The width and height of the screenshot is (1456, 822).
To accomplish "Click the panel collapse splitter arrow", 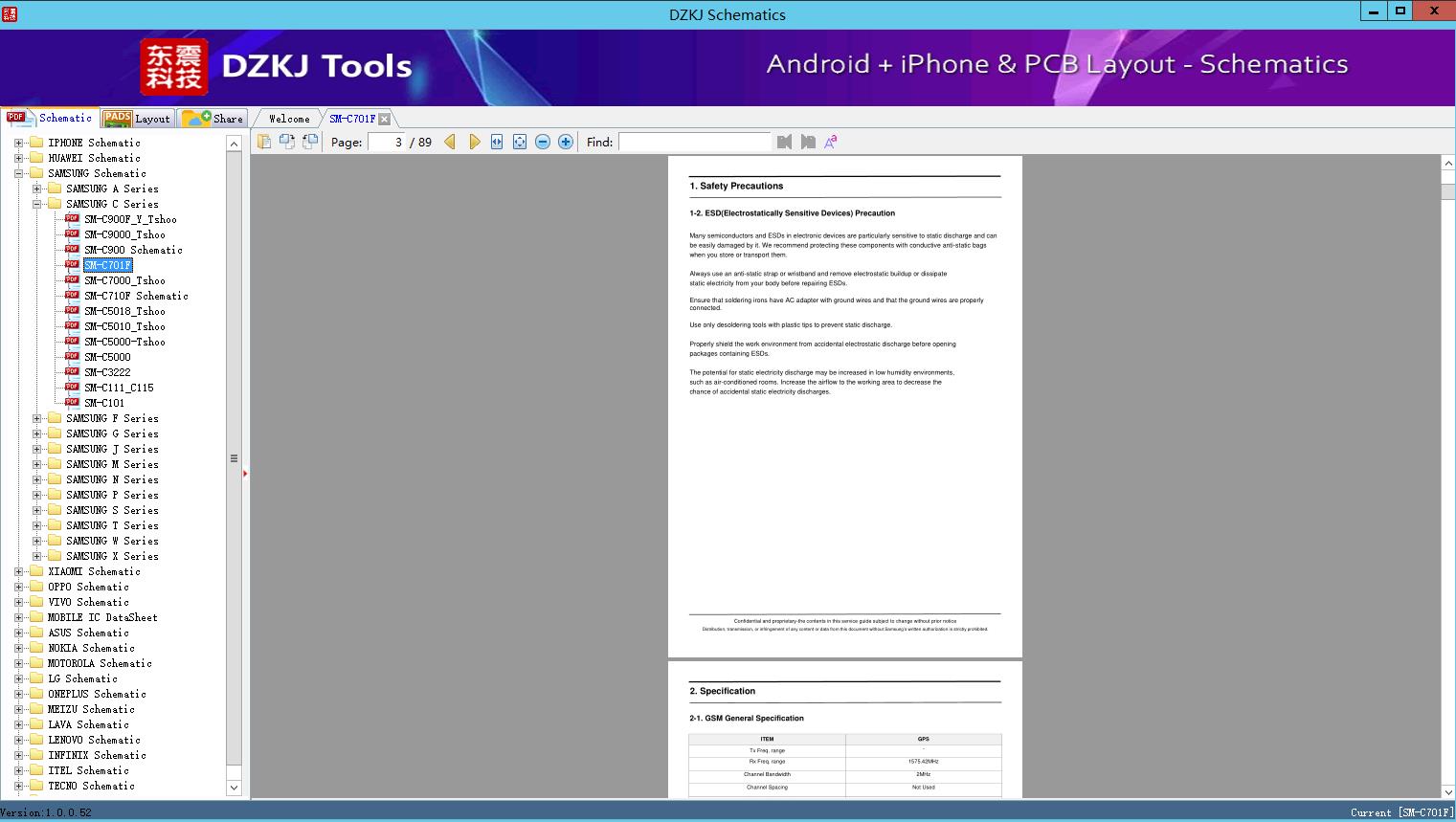I will (x=245, y=473).
